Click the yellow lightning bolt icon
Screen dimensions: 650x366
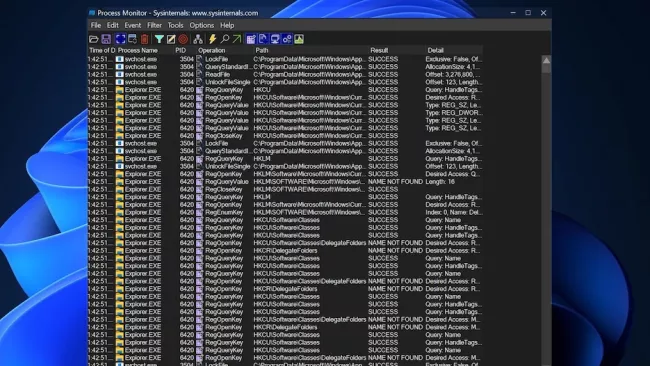tap(213, 39)
